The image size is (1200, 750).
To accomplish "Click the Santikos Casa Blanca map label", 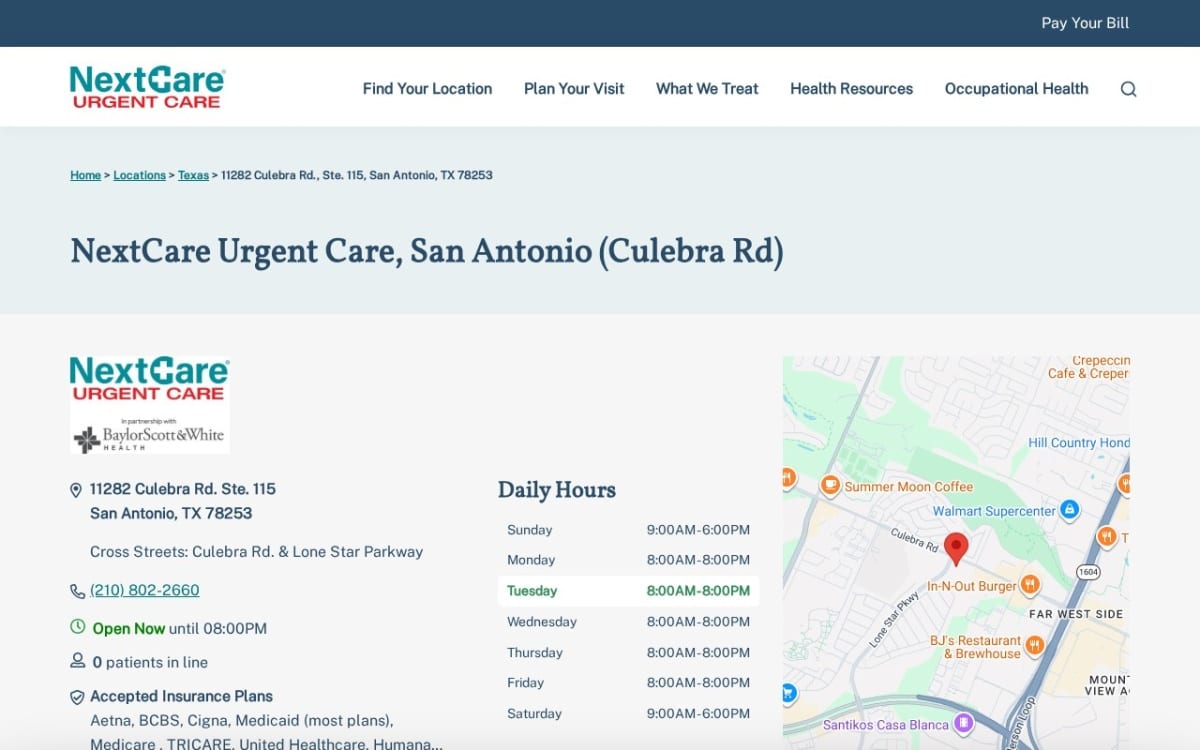I will (x=884, y=724).
